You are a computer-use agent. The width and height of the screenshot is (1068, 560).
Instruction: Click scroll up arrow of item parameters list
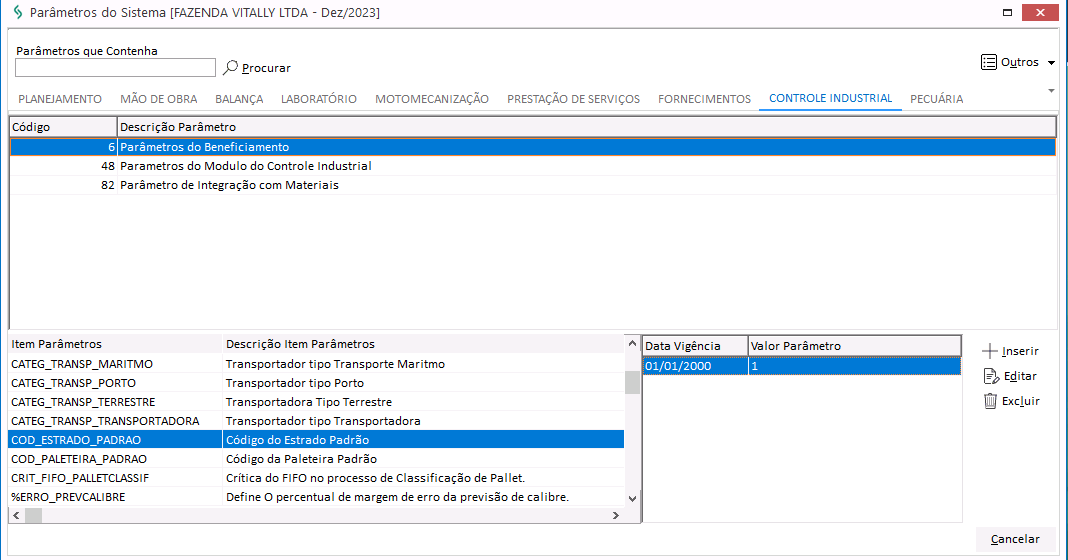(x=632, y=343)
